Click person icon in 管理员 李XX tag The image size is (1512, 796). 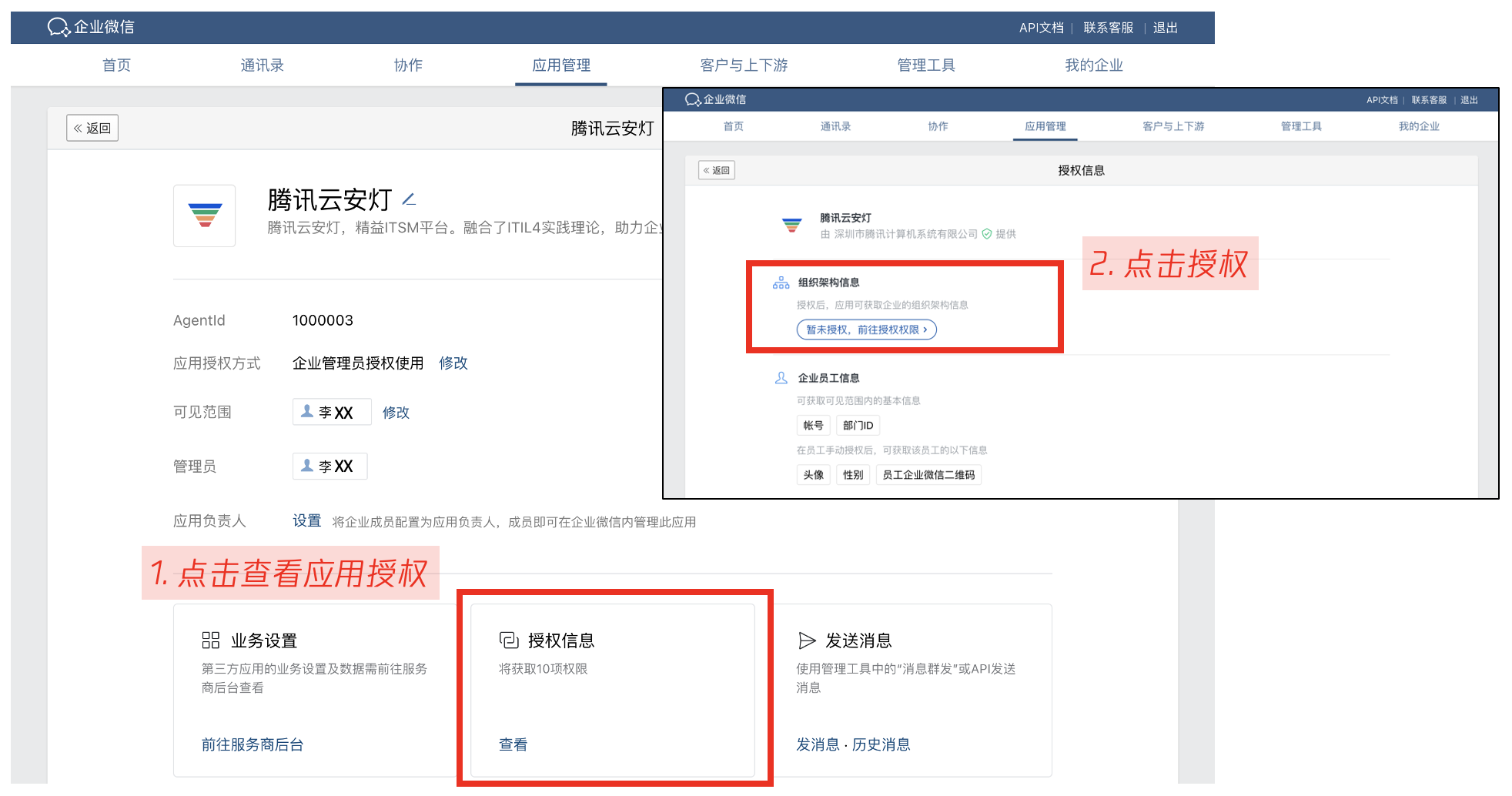pos(307,465)
